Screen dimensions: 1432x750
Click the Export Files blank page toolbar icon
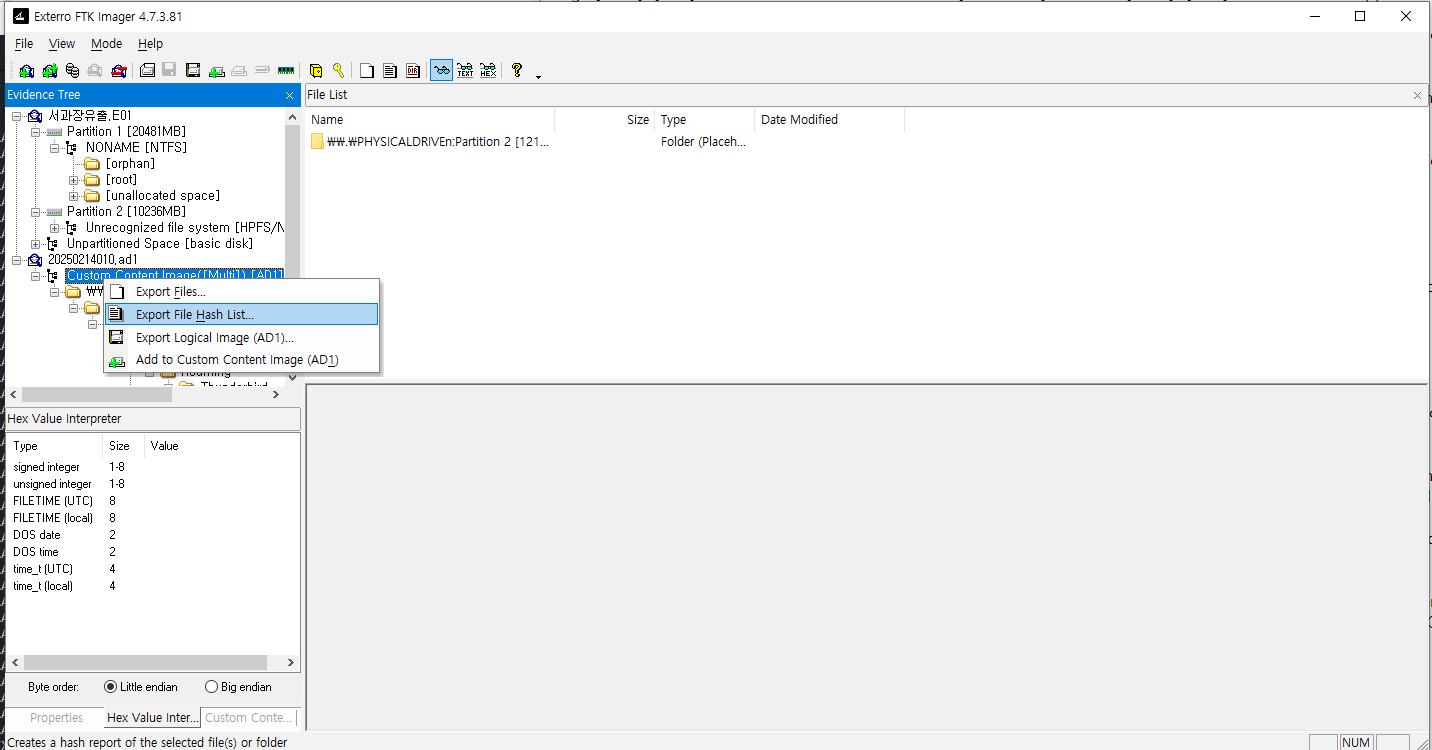tap(367, 70)
